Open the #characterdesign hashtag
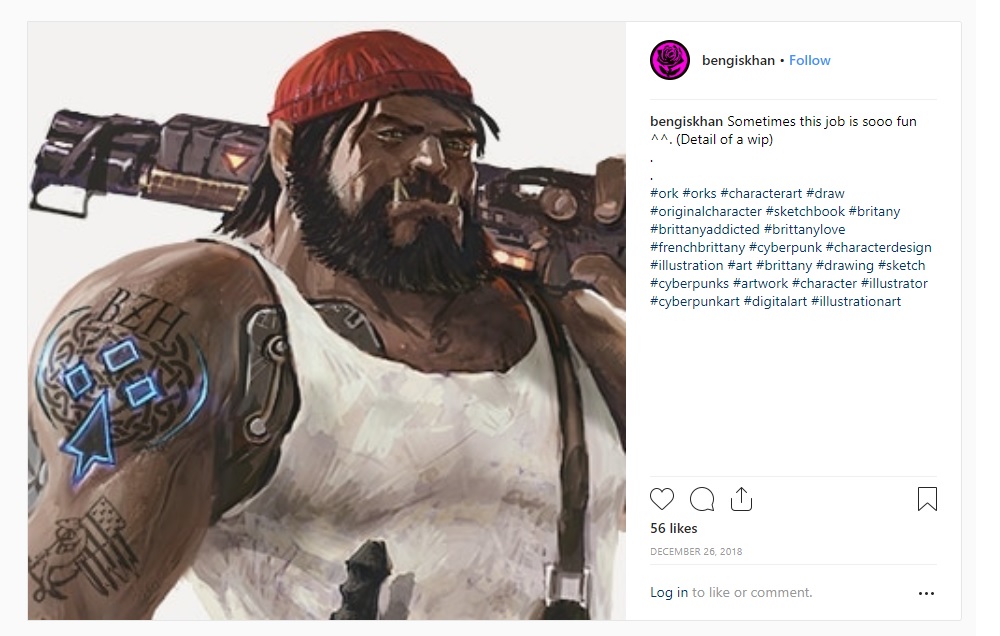Screen dimensions: 1000x636 [878, 247]
